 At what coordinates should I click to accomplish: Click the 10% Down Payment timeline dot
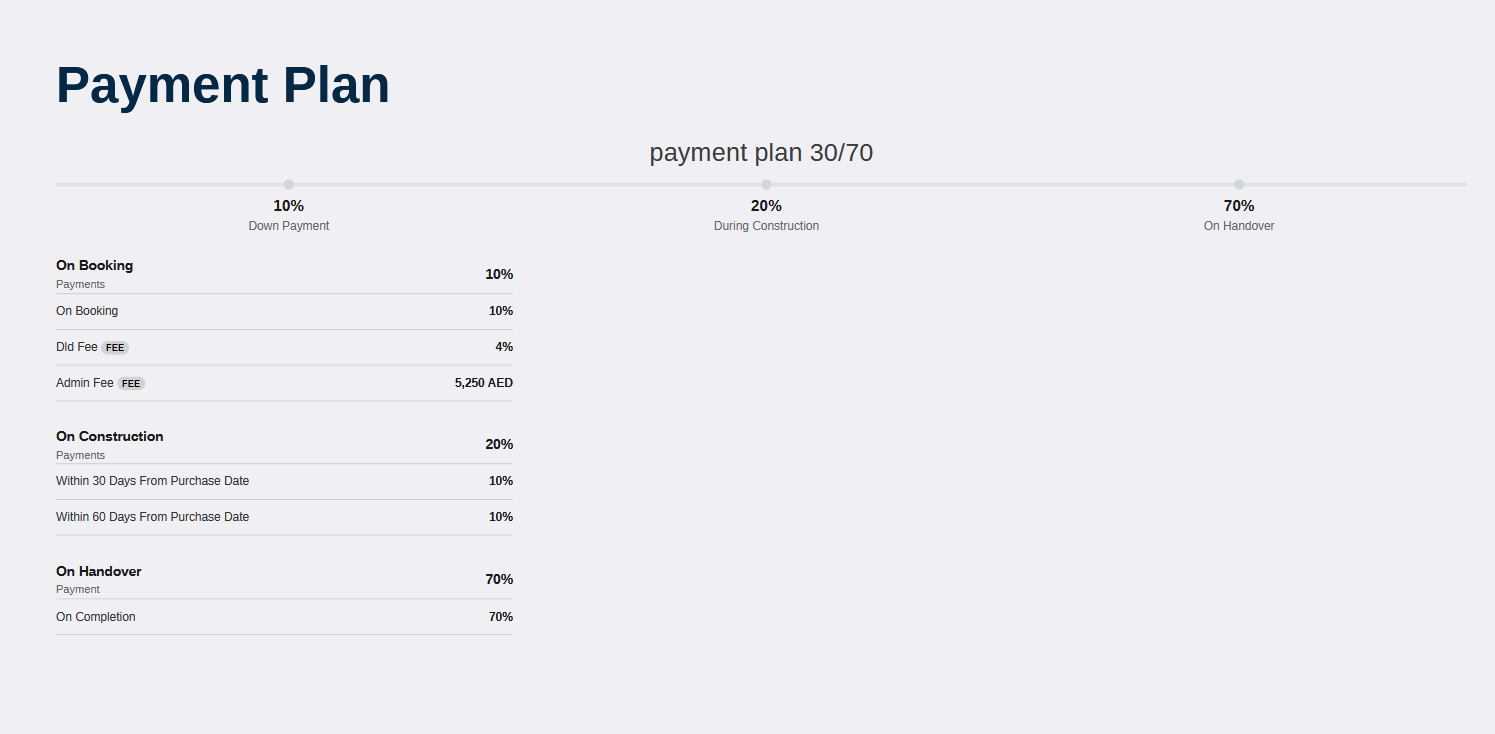tap(289, 184)
